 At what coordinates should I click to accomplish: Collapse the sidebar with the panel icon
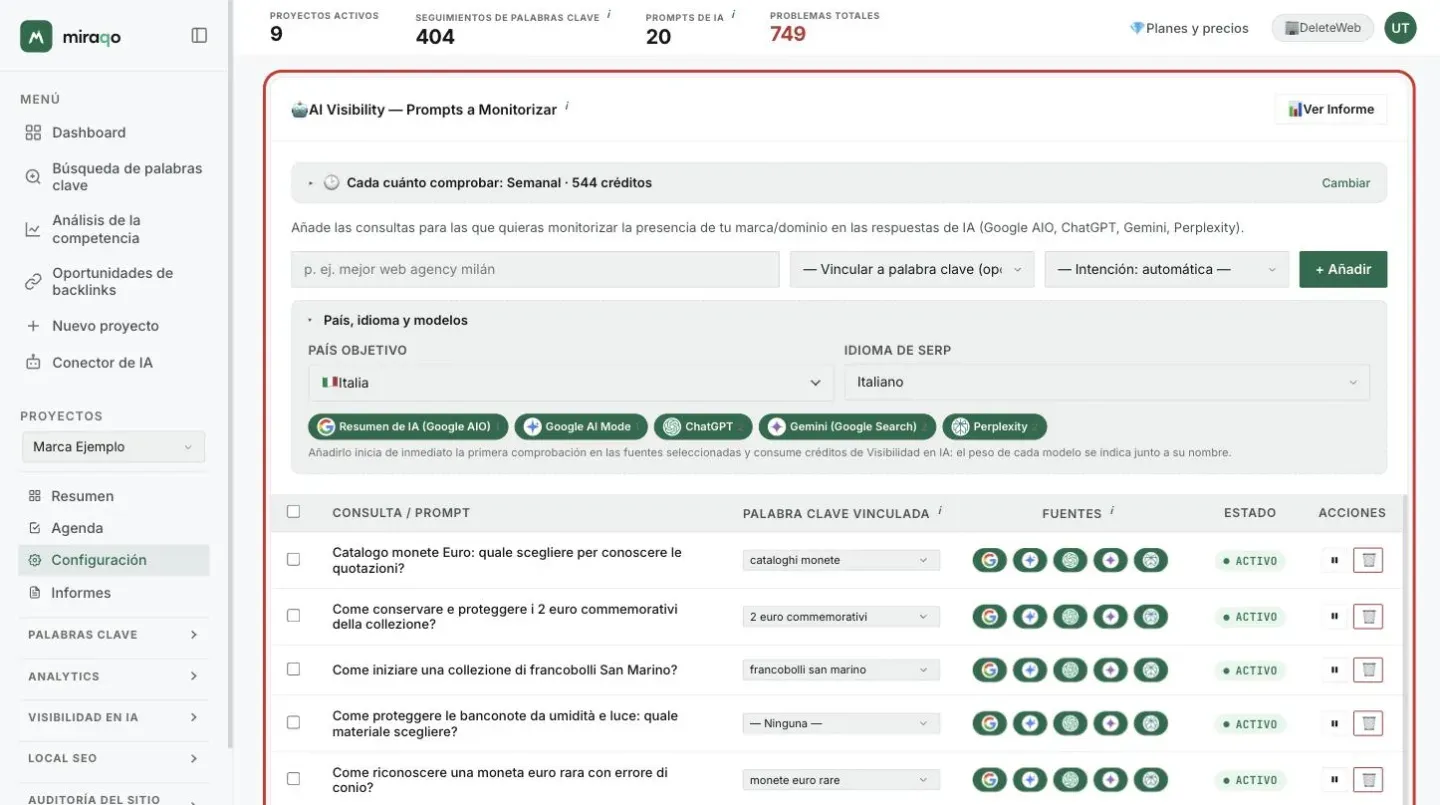pyautogui.click(x=199, y=36)
